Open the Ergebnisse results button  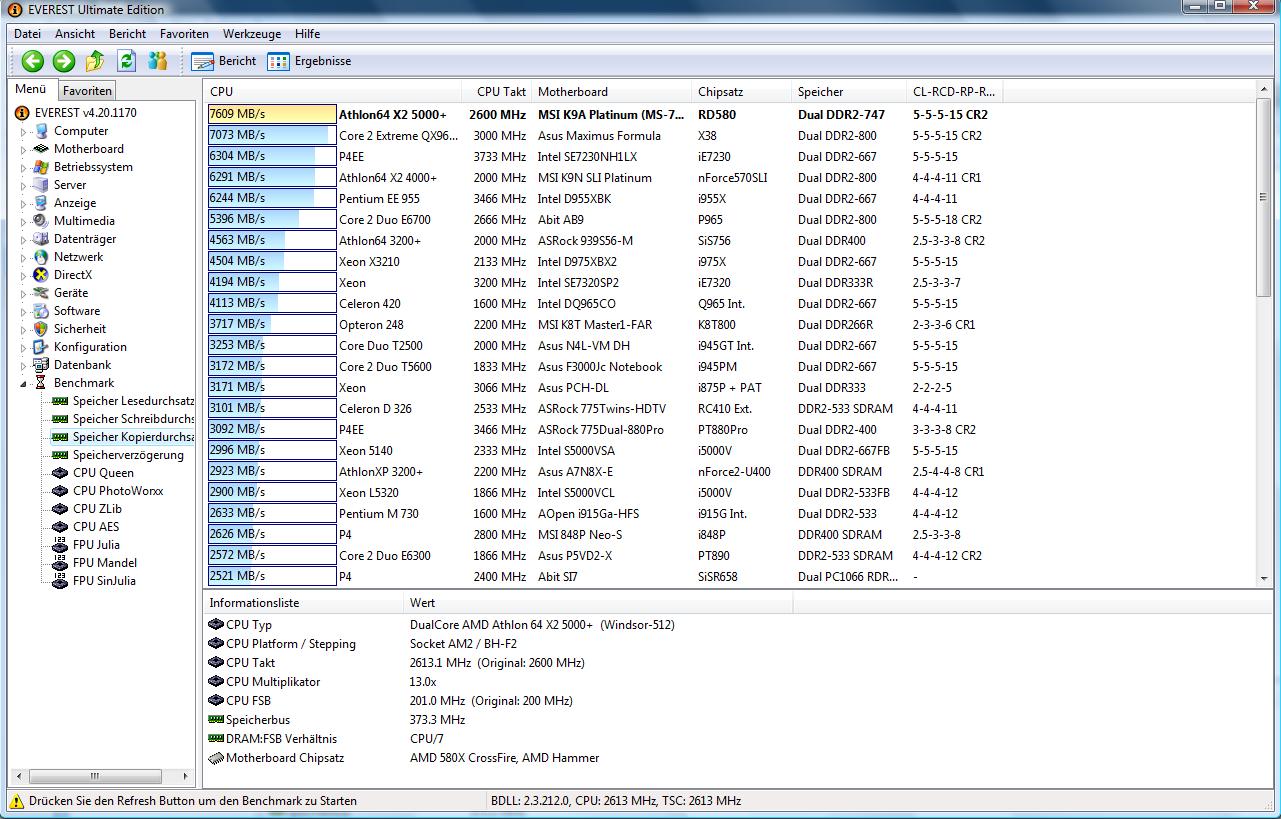click(309, 61)
